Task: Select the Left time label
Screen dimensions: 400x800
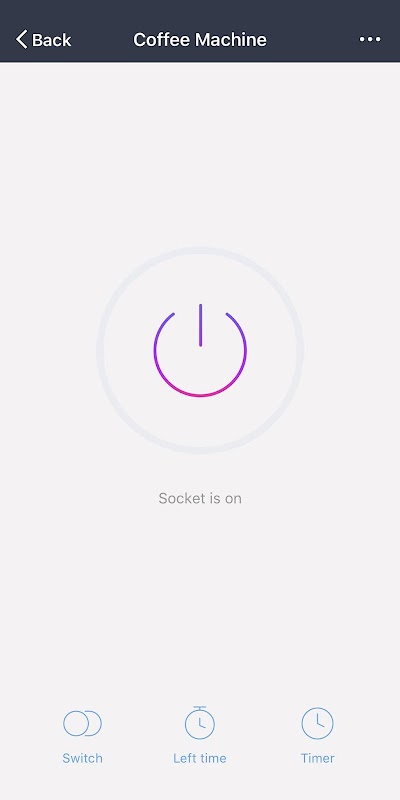Action: 199,758
